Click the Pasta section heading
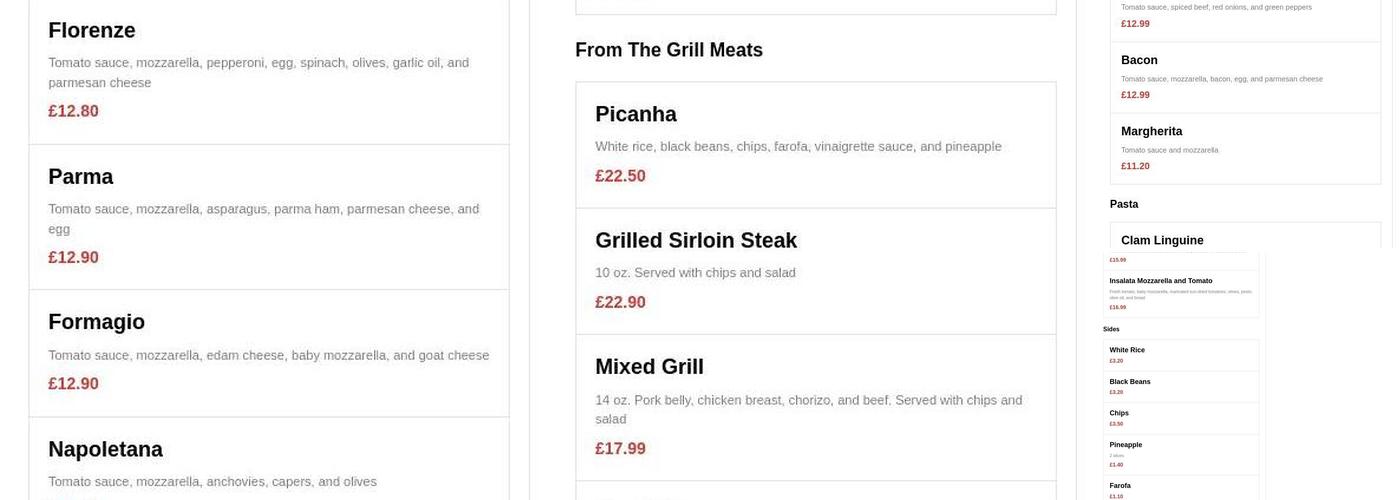This screenshot has width=1400, height=500. (1123, 204)
